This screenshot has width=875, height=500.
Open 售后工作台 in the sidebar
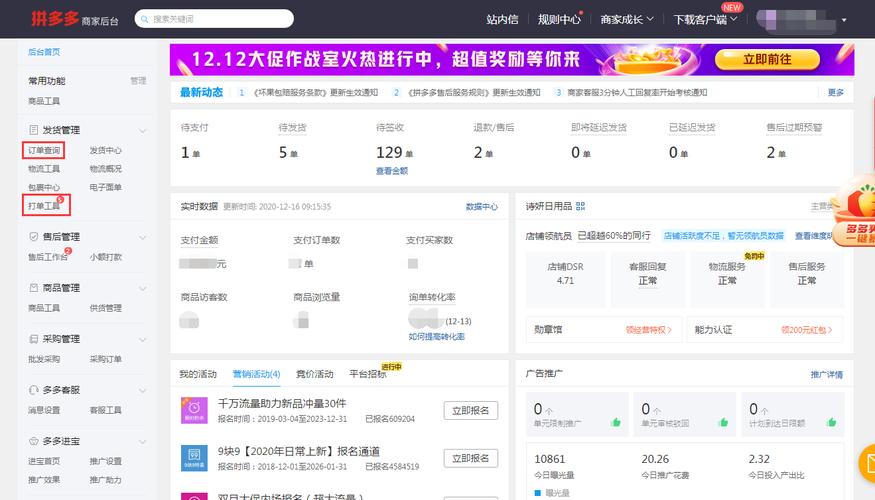pyautogui.click(x=48, y=257)
